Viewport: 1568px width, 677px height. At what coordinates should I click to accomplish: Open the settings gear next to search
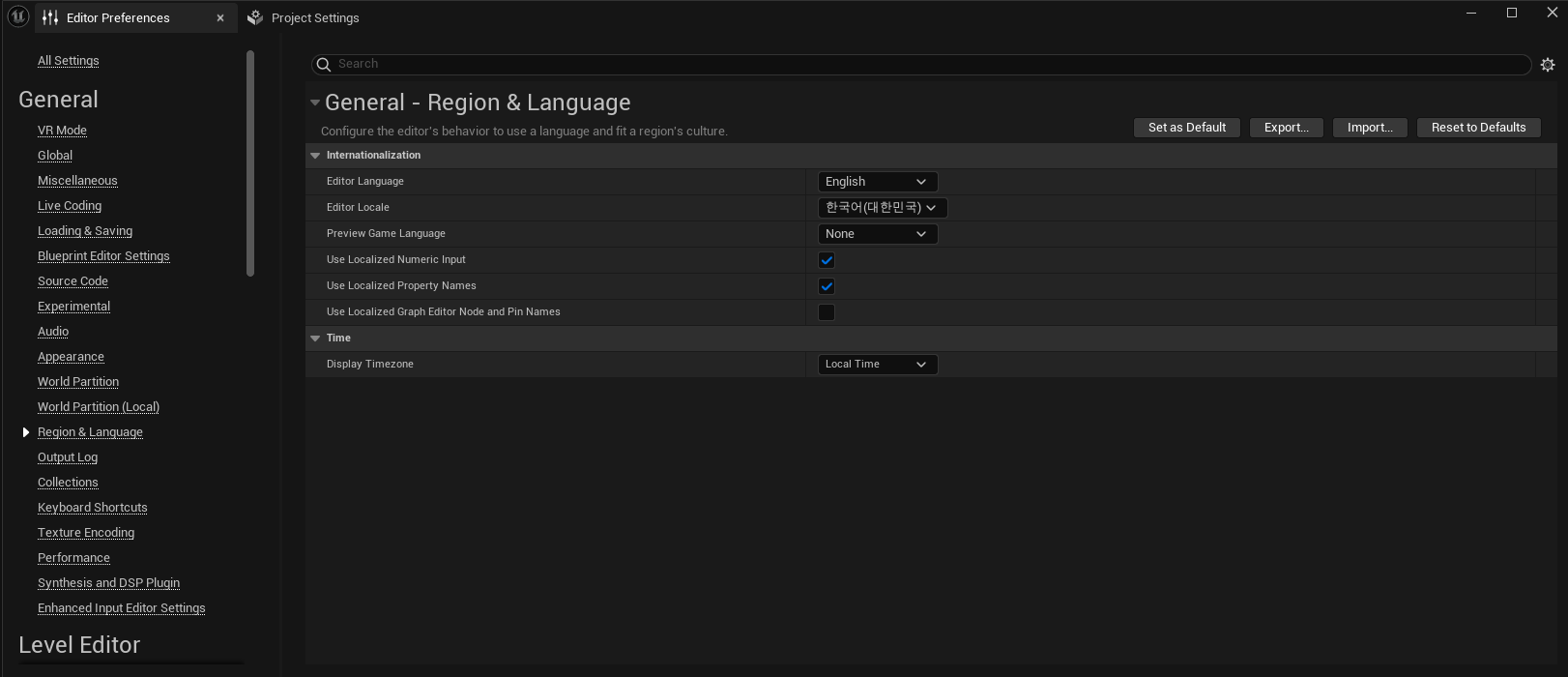[1548, 65]
